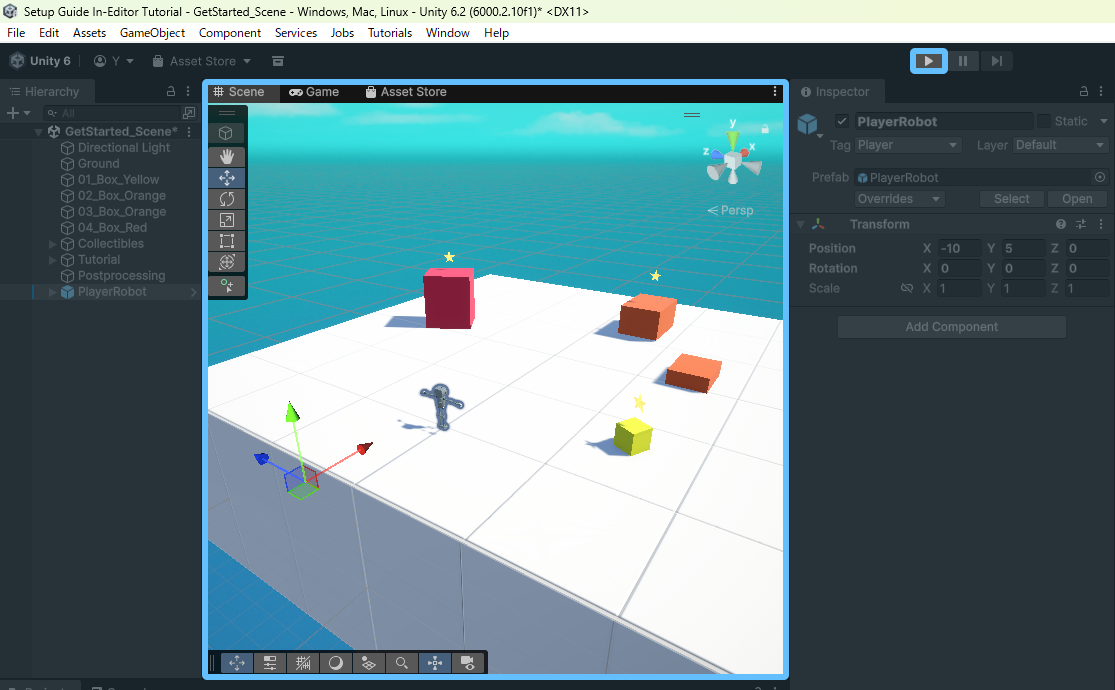Toggle the orientation gizmo overlay icon in bottom bar
The width and height of the screenshot is (1115, 690).
tap(434, 663)
